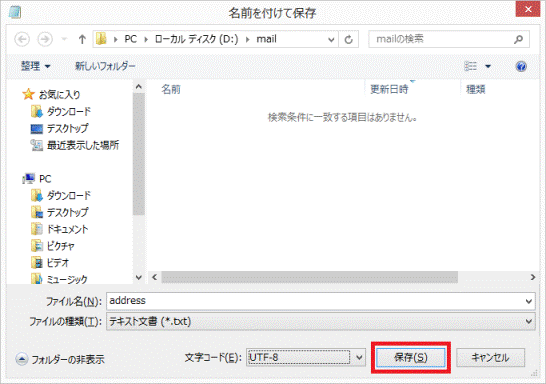Click the Notepad icon in title bar
Screen dimensions: 546x384
pos(15,13)
